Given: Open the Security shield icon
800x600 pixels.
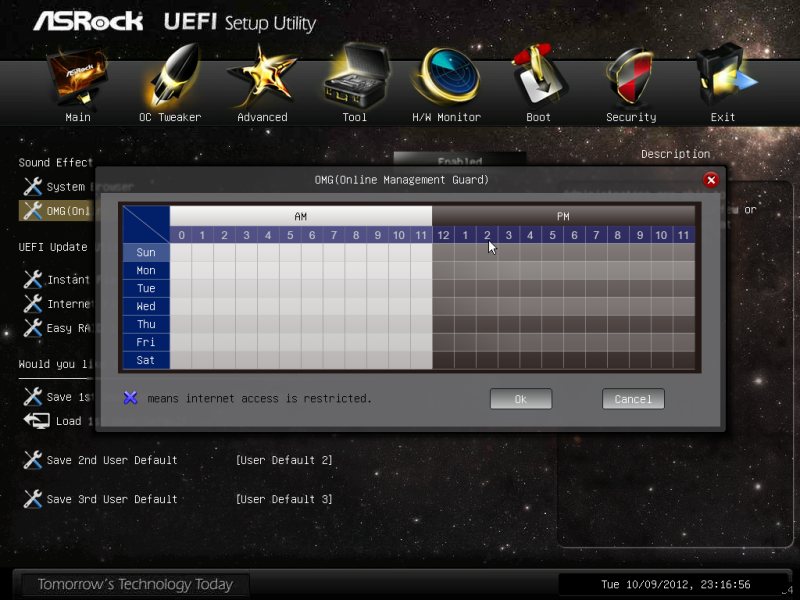Looking at the screenshot, I should [631, 77].
